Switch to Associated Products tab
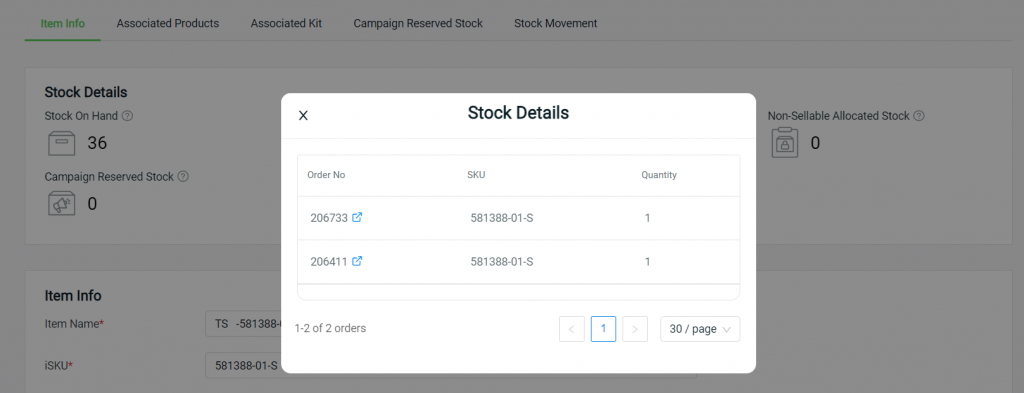Image resolution: width=1024 pixels, height=393 pixels. [x=168, y=24]
